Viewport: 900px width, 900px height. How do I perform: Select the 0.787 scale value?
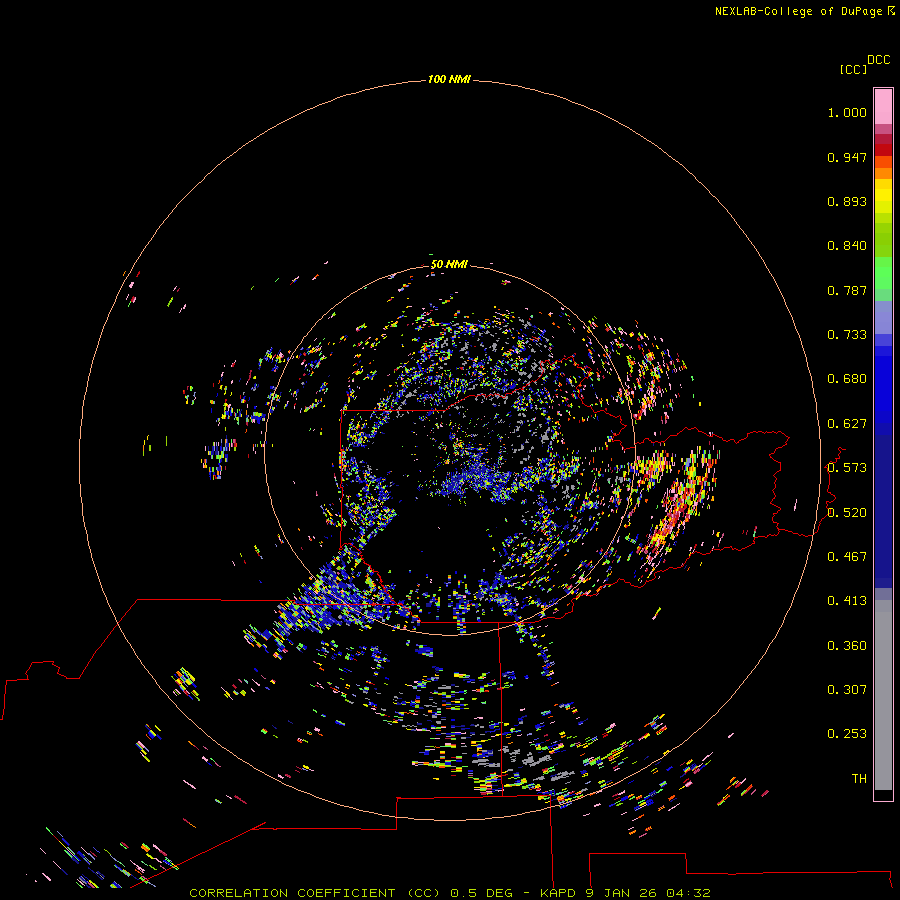click(x=847, y=290)
